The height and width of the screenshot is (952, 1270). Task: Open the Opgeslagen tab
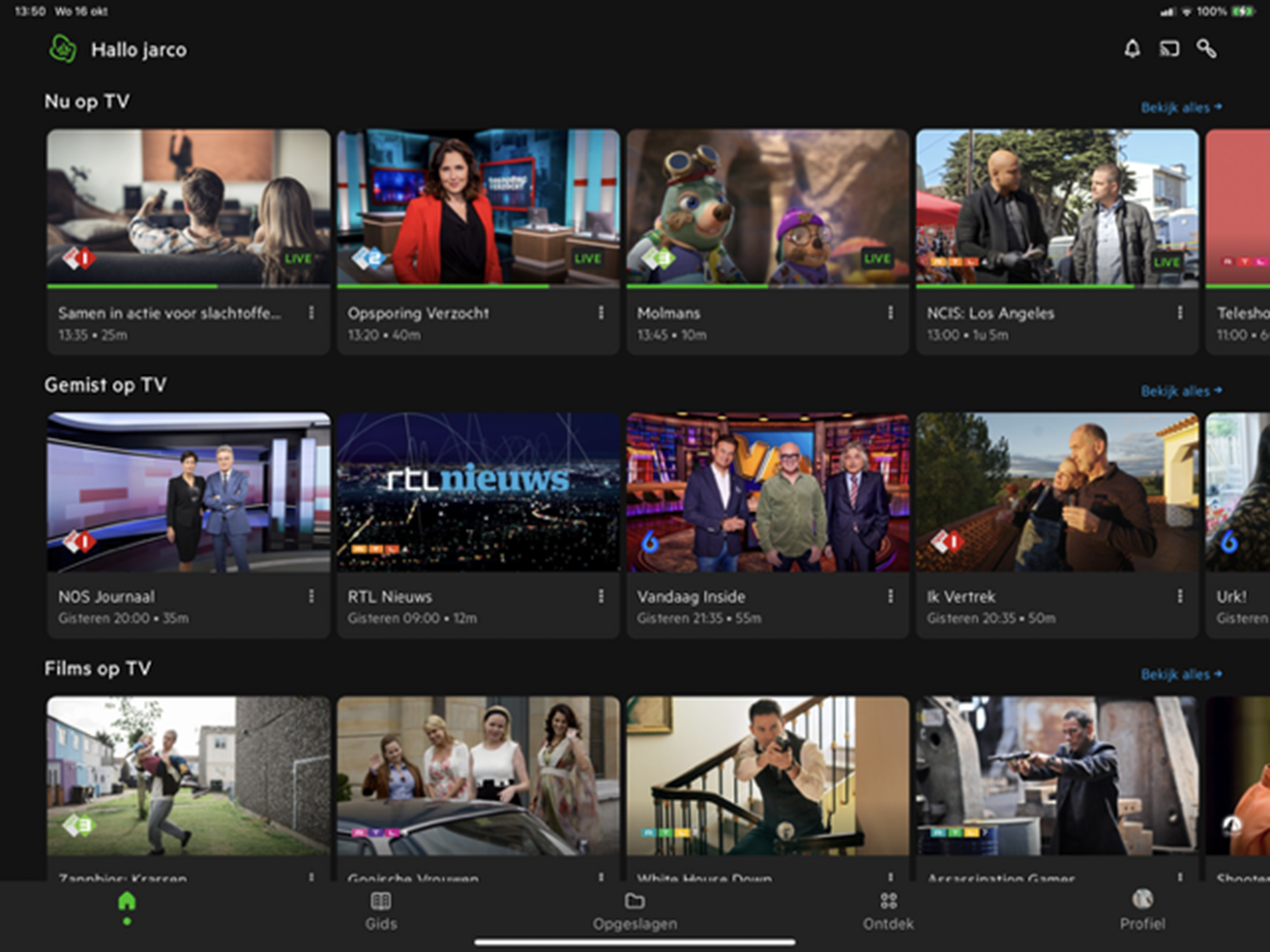[x=634, y=910]
